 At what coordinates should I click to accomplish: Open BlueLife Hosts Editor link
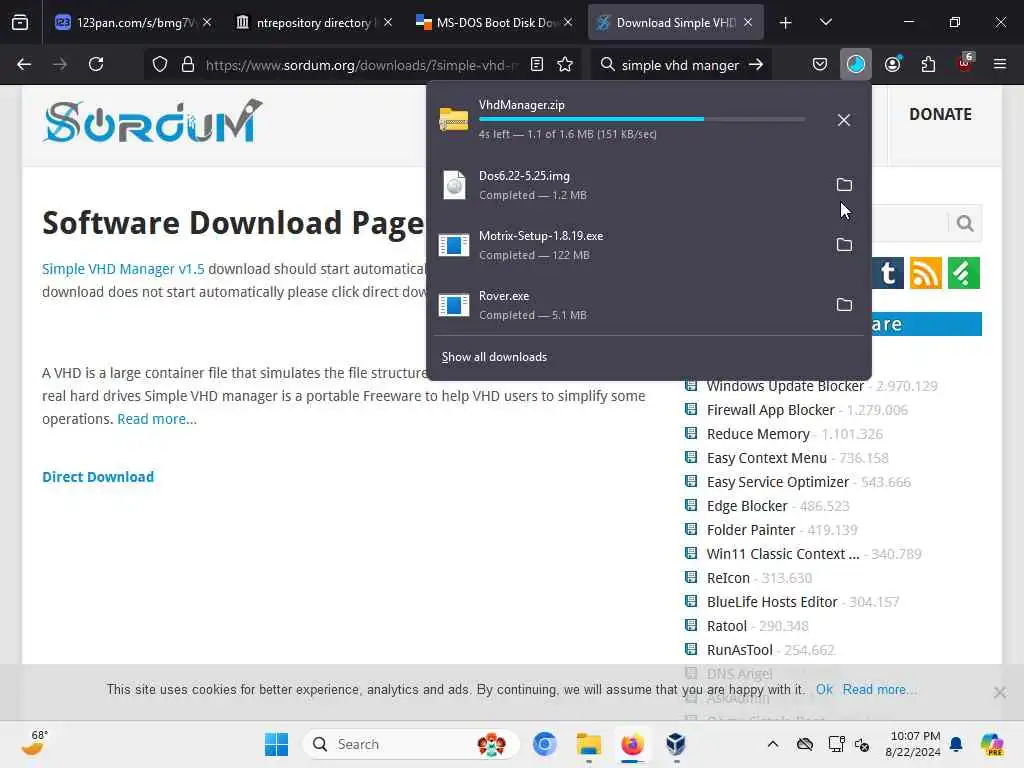[x=772, y=602]
